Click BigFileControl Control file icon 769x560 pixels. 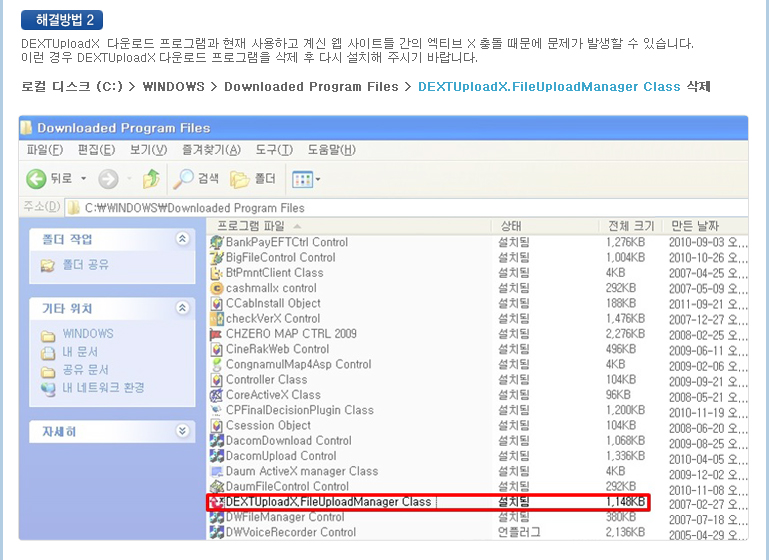[x=216, y=257]
